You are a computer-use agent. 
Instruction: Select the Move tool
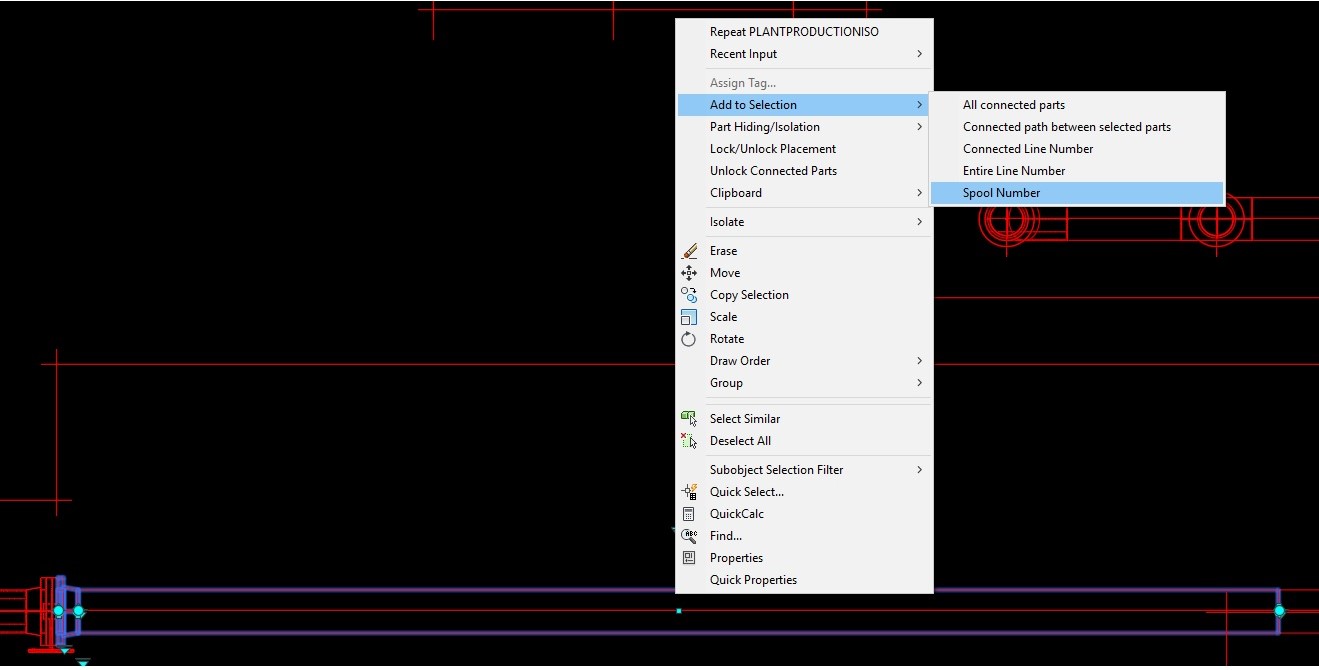(723, 272)
